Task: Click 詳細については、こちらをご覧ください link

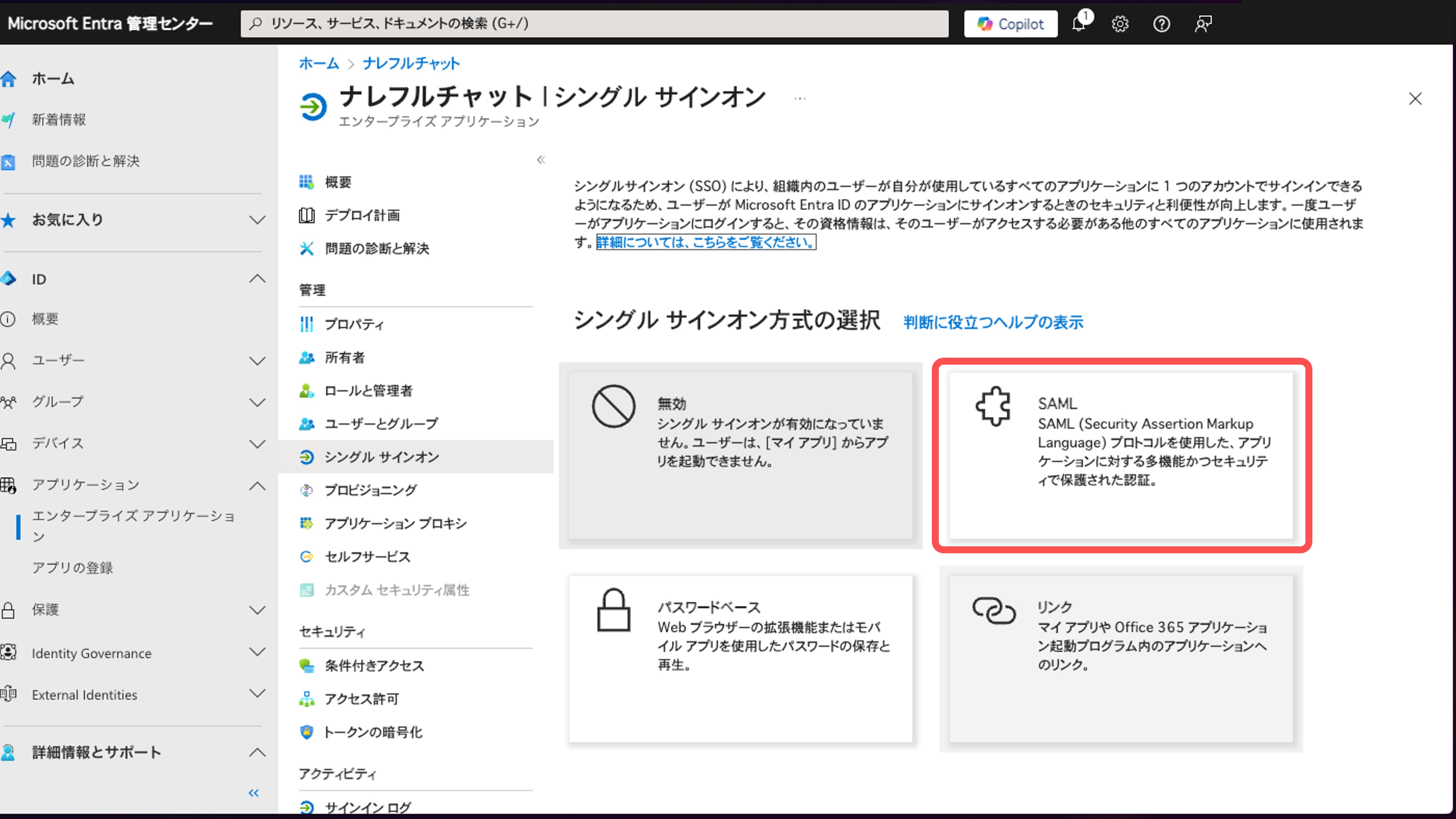Action: [706, 243]
